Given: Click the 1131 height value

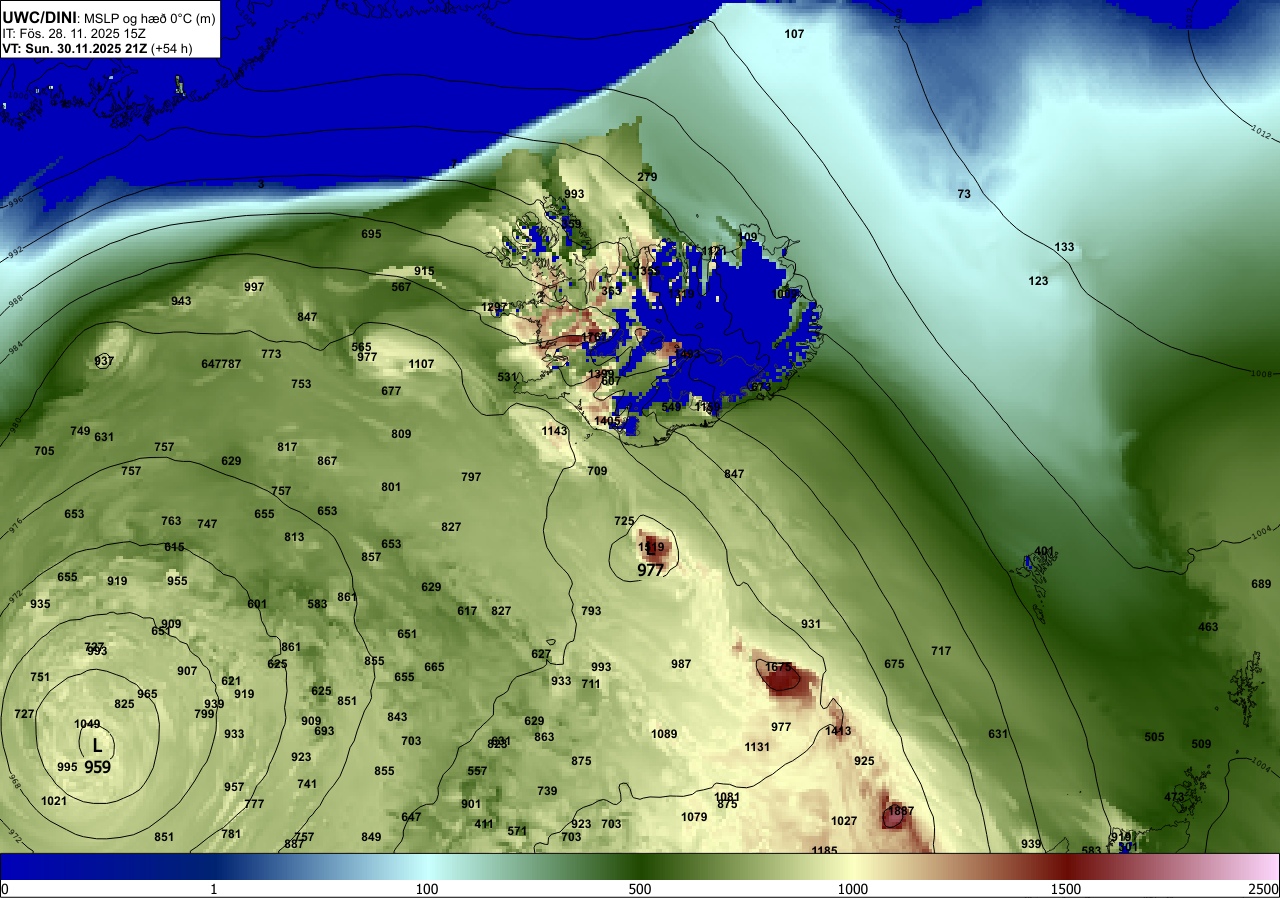Looking at the screenshot, I should (x=758, y=747).
